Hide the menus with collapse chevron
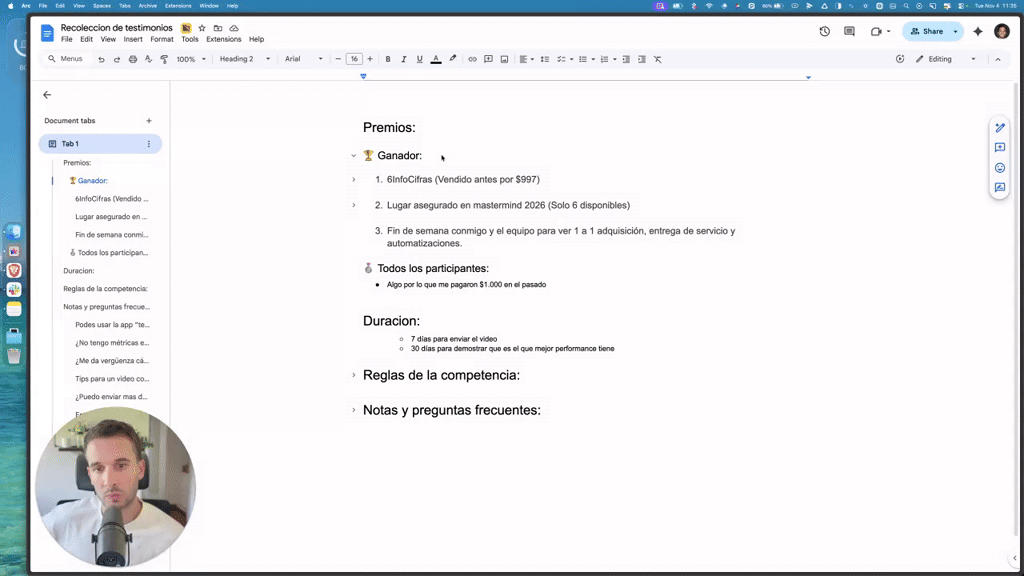 click(998, 59)
